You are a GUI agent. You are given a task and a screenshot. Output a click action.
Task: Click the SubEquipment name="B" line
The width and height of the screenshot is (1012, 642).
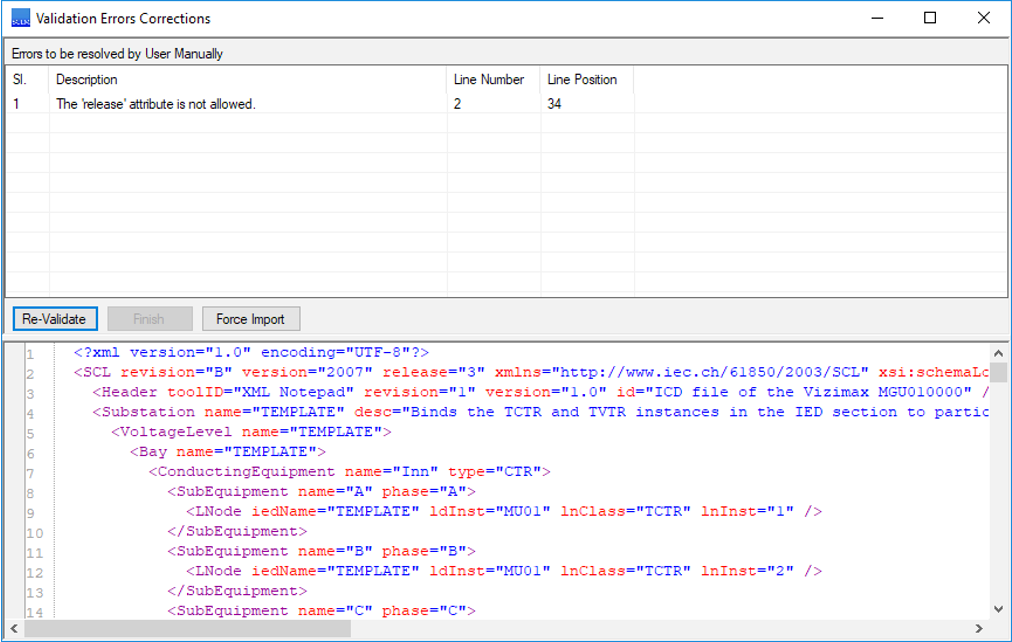click(321, 551)
